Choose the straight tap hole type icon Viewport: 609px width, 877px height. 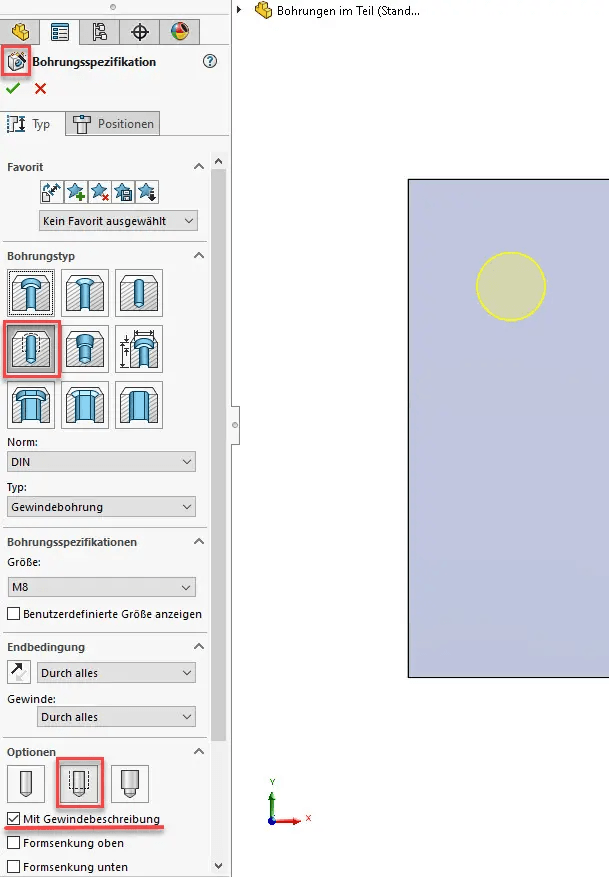[x=31, y=349]
